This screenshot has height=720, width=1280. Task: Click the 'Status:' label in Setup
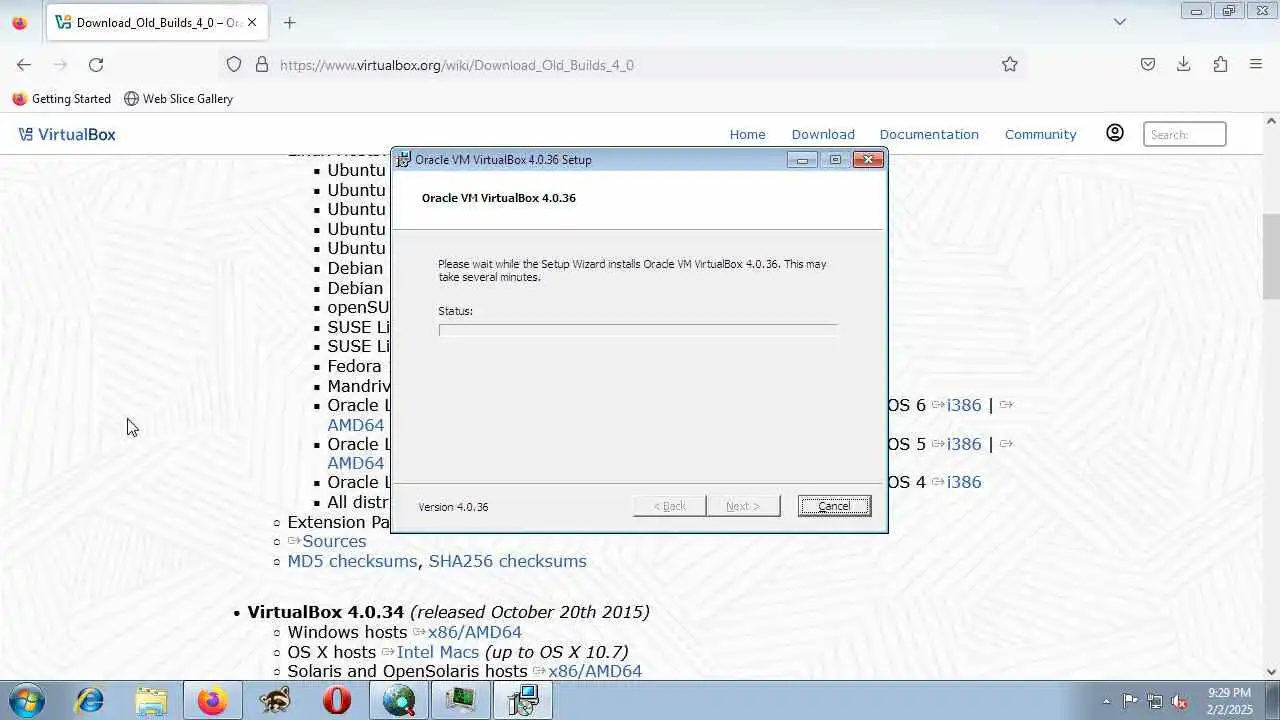pos(455,311)
